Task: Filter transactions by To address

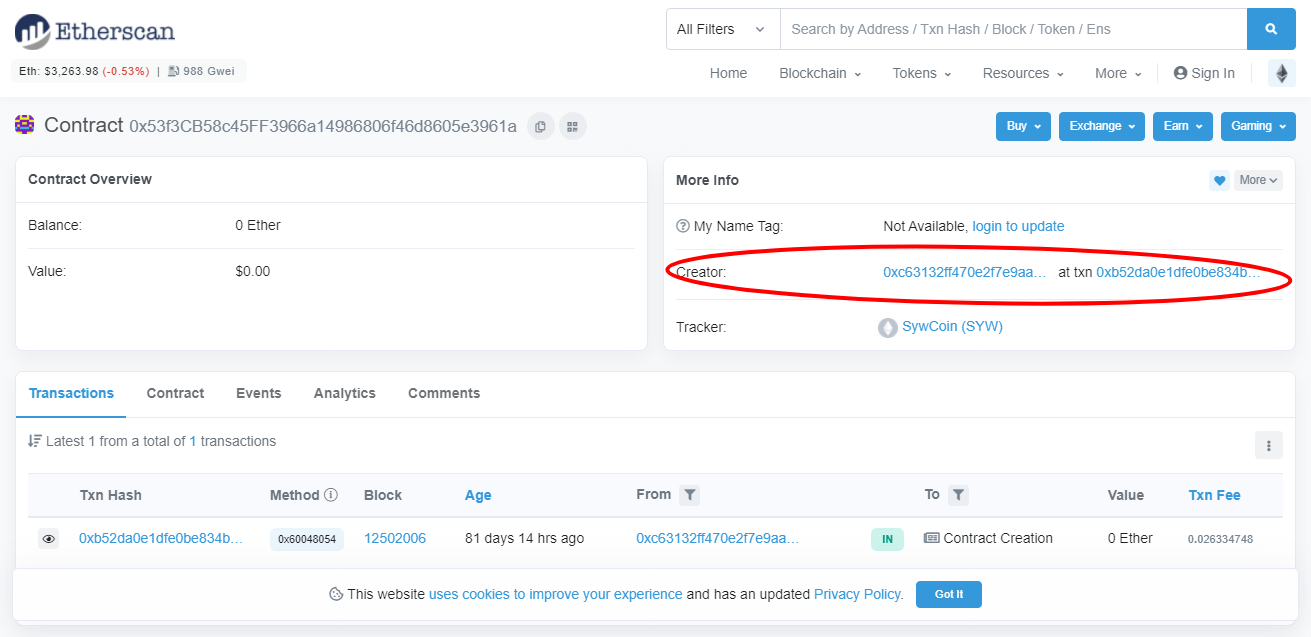Action: (958, 495)
